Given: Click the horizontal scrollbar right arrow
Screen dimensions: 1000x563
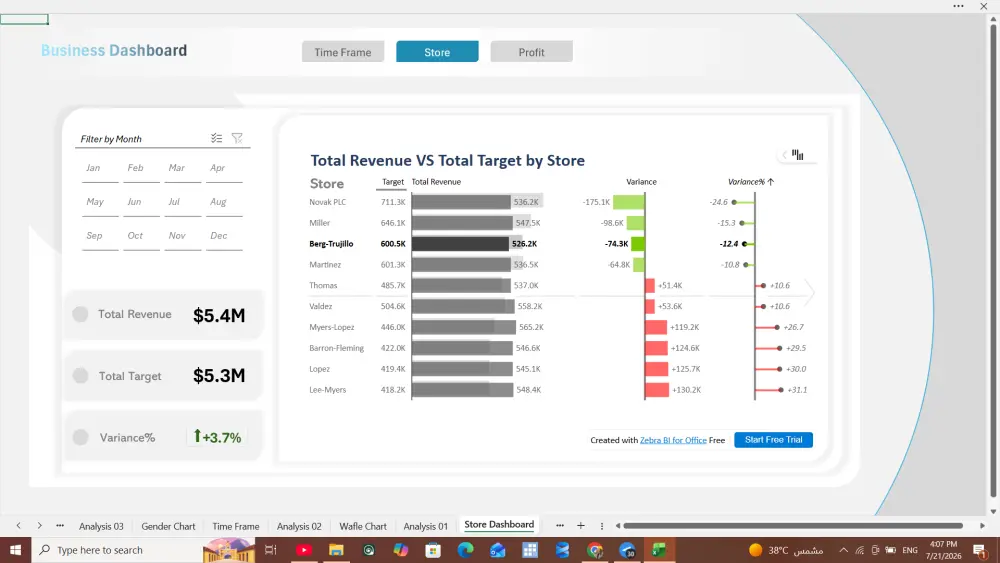Looking at the screenshot, I should 982,525.
